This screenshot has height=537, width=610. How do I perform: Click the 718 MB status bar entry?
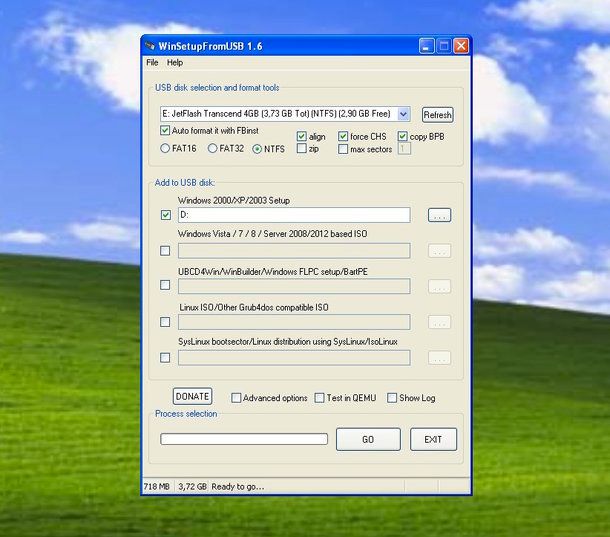[x=156, y=486]
